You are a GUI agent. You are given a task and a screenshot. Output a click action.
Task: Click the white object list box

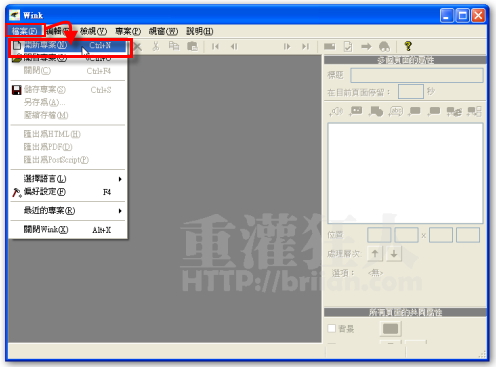(x=405, y=173)
